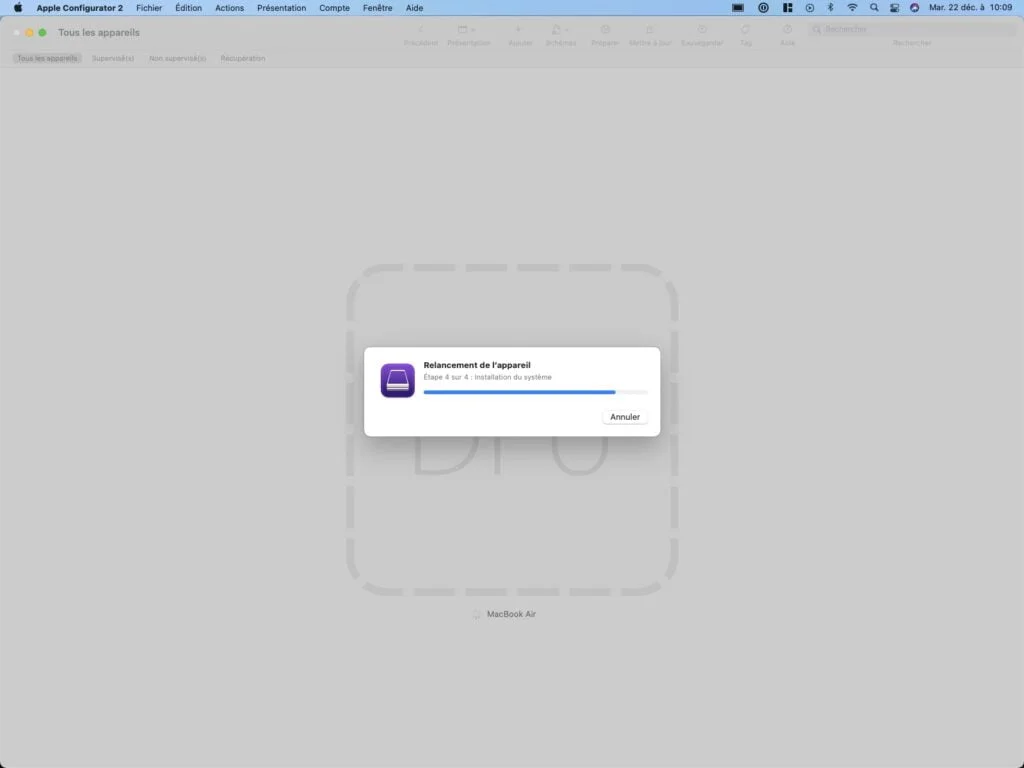Click the installation progress bar
The image size is (1024, 768).
(x=535, y=392)
